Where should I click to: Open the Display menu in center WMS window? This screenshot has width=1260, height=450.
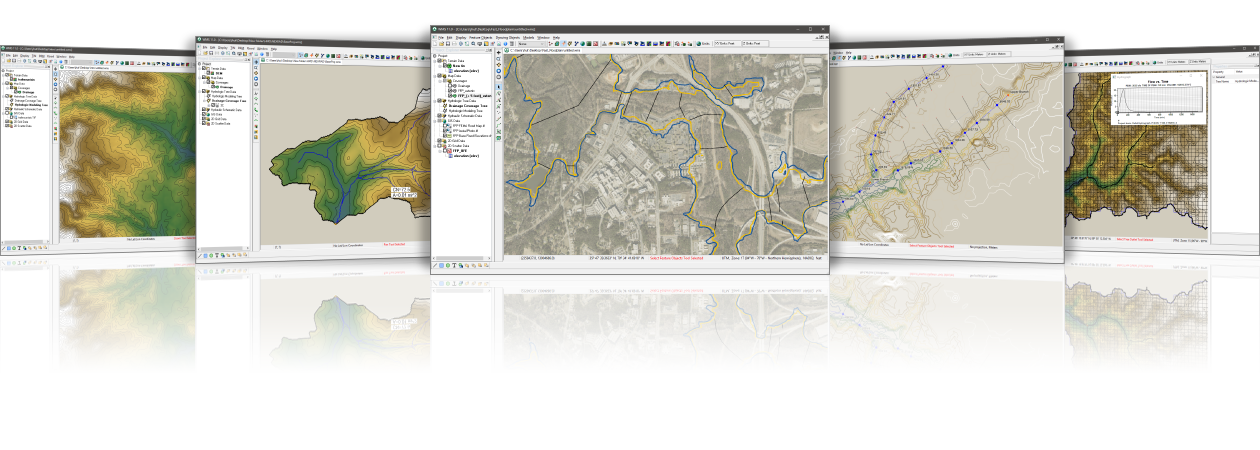[461, 38]
